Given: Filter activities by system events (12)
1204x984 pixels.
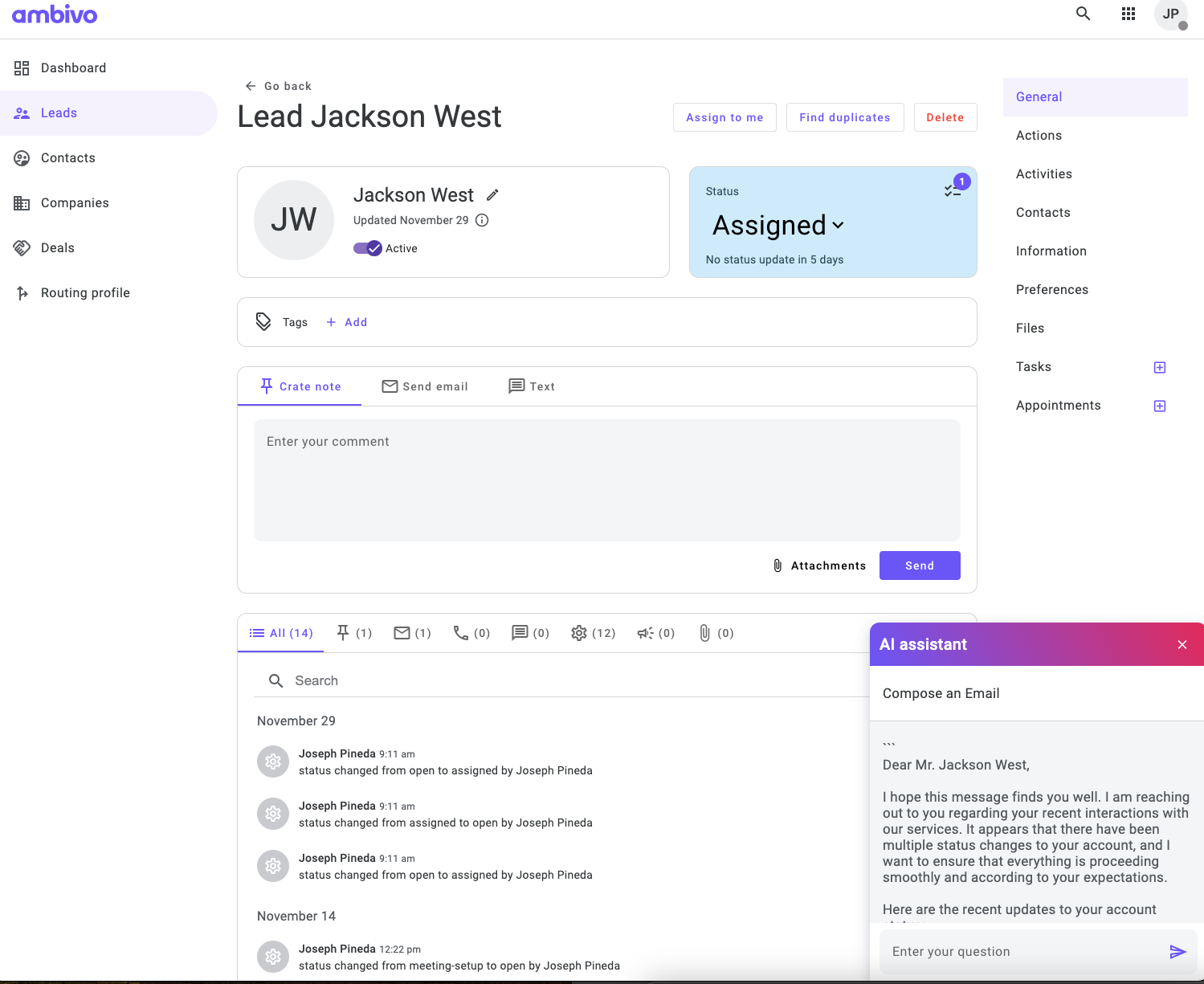Looking at the screenshot, I should pyautogui.click(x=594, y=633).
